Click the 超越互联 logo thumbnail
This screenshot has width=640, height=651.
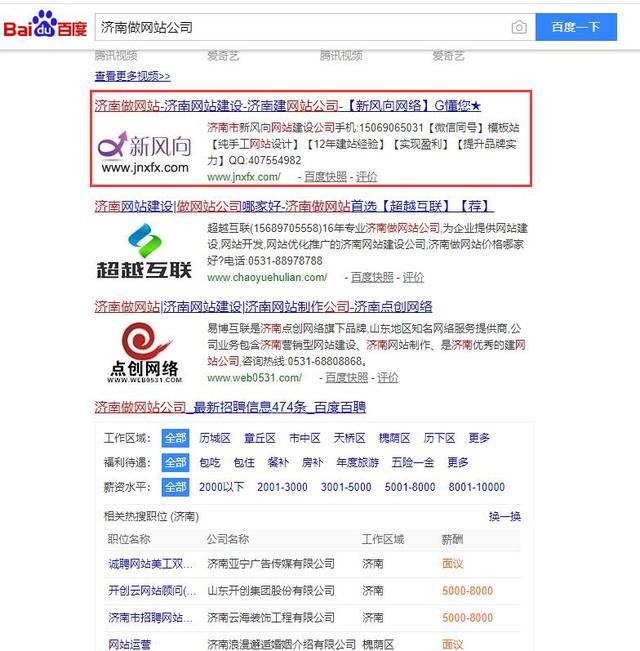click(x=144, y=251)
